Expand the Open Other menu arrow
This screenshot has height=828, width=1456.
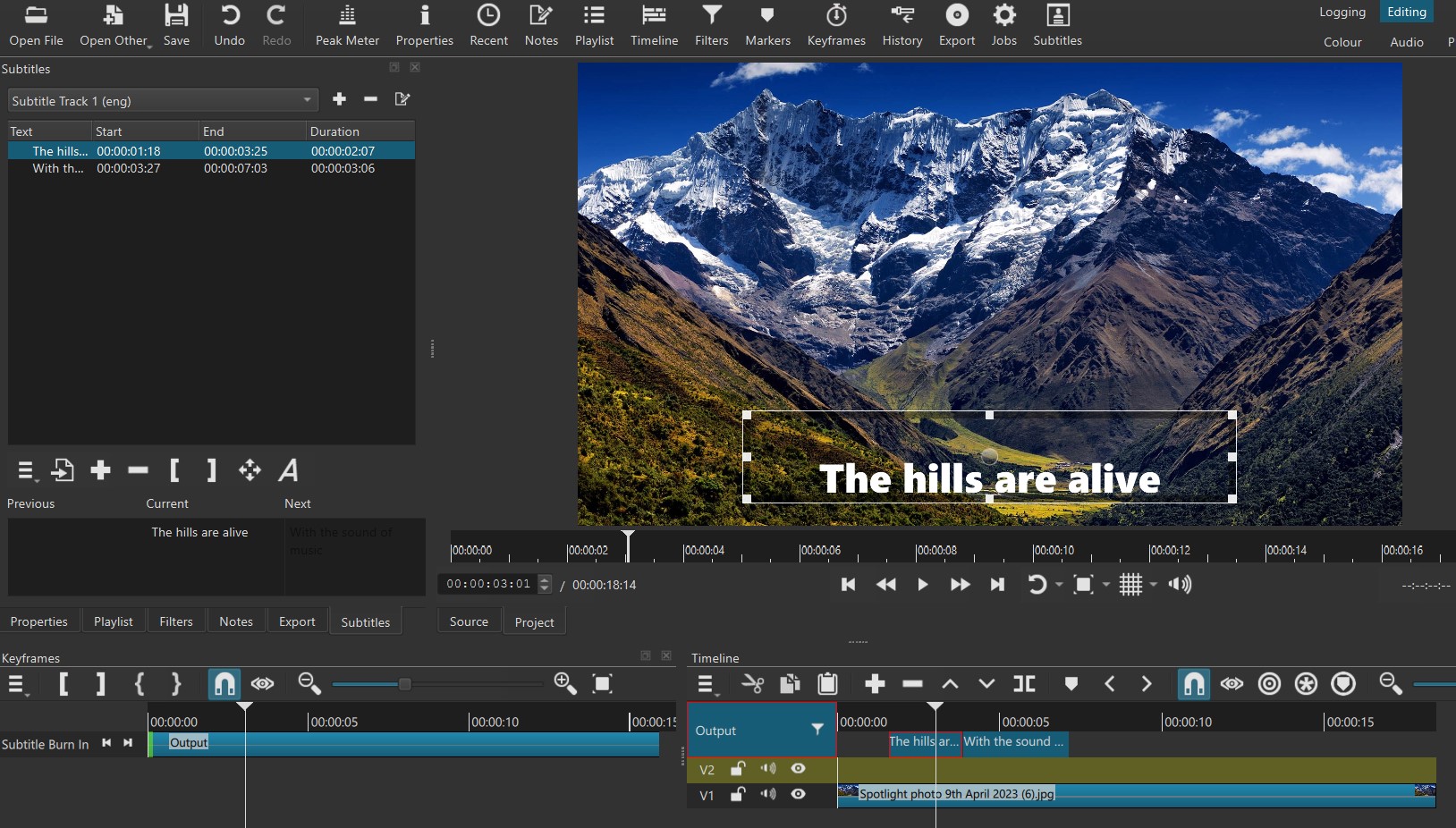149,45
